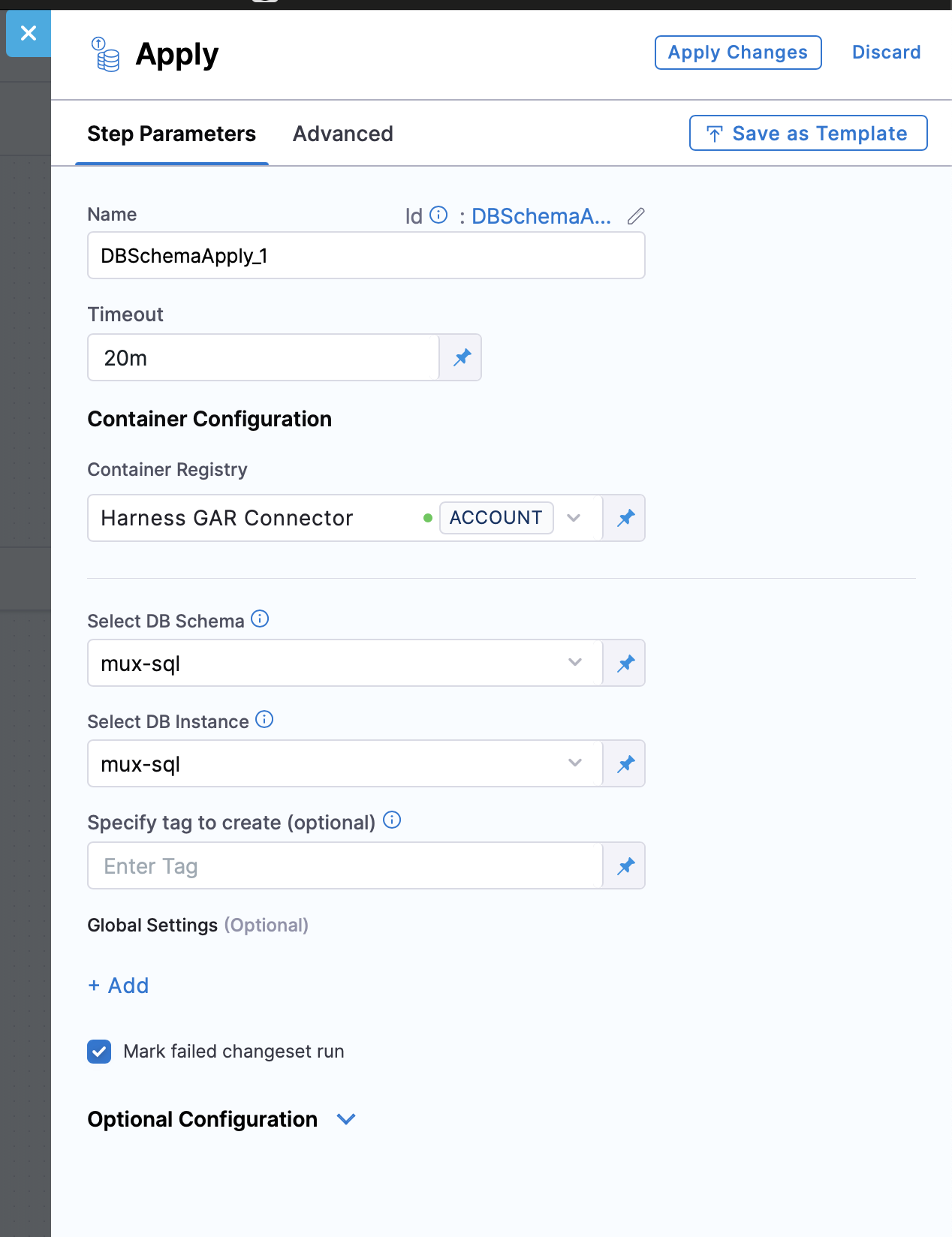The image size is (952, 1237).
Task: Open the Select DB Schema dropdown
Action: coord(574,663)
